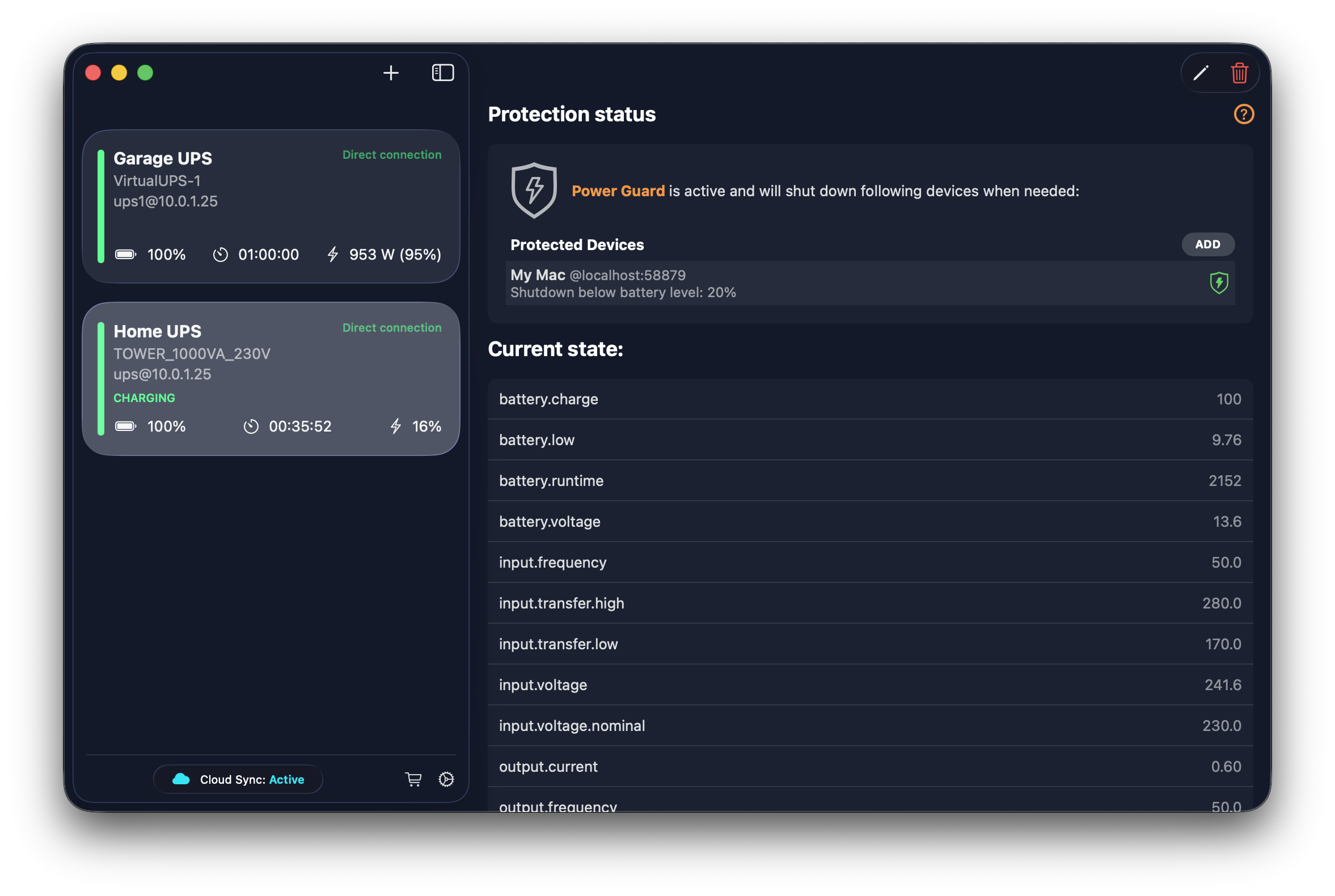1335x896 pixels.
Task: Click the TOWER_1000VA_230V model text
Action: coord(192,354)
